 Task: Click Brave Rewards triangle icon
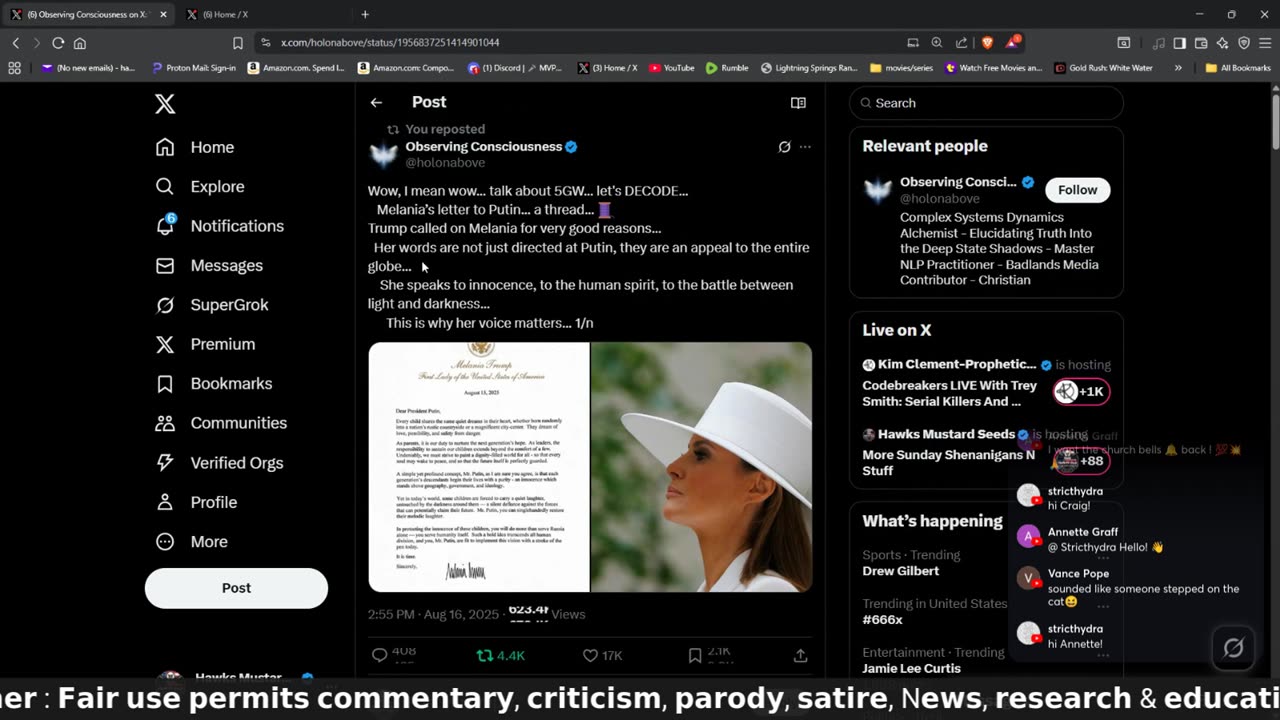click(1012, 43)
